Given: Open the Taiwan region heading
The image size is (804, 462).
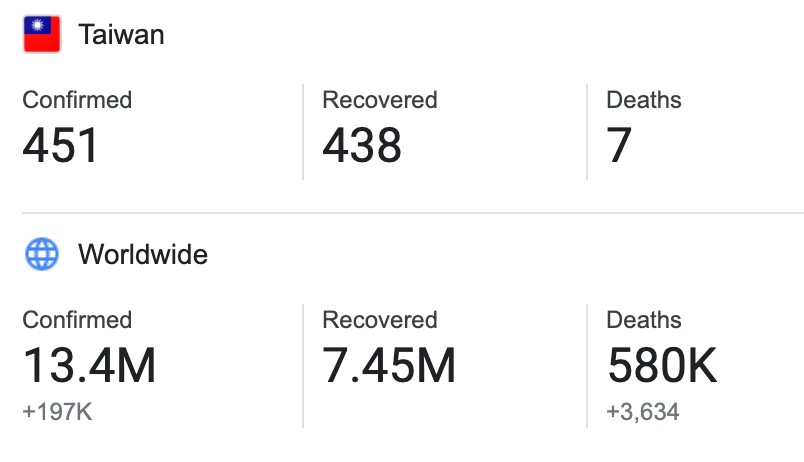Looking at the screenshot, I should pyautogui.click(x=121, y=35).
